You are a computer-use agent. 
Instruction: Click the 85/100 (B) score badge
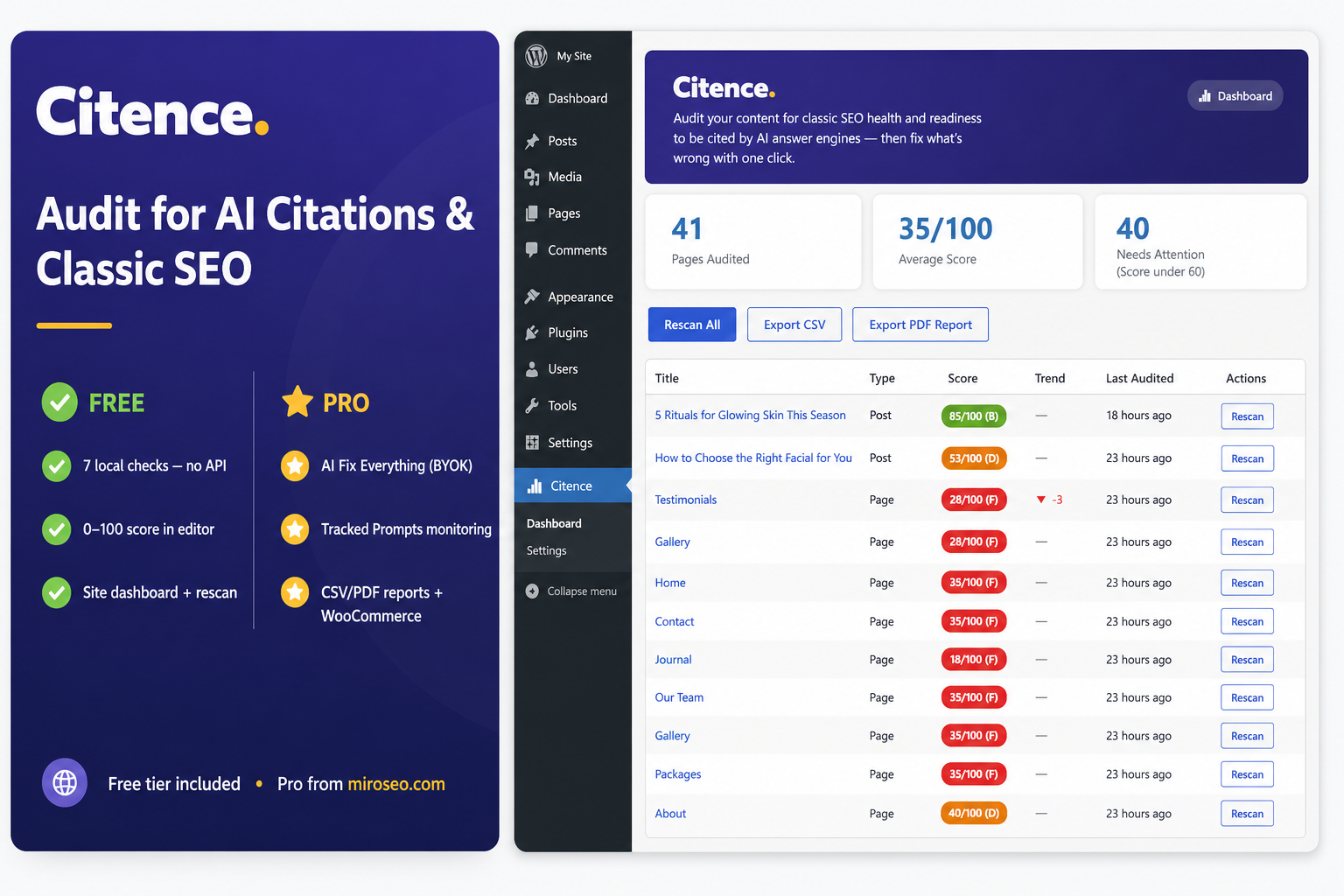[x=973, y=416]
